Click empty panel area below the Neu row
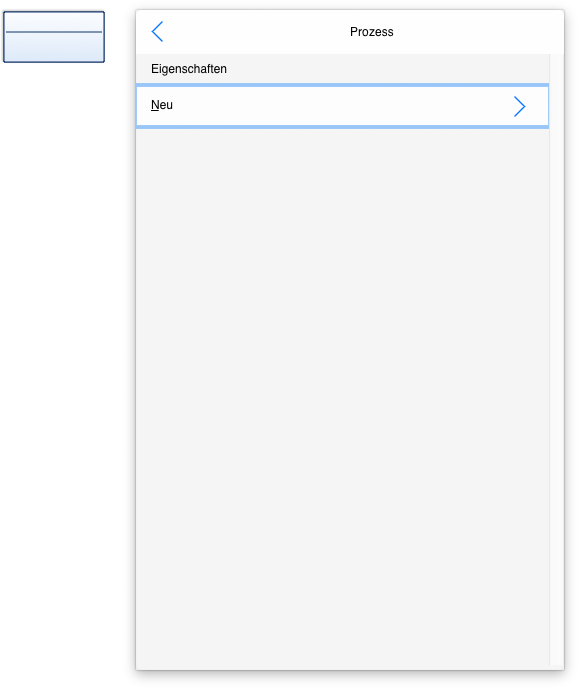Screen dimensions: 579x688 click(x=342, y=395)
